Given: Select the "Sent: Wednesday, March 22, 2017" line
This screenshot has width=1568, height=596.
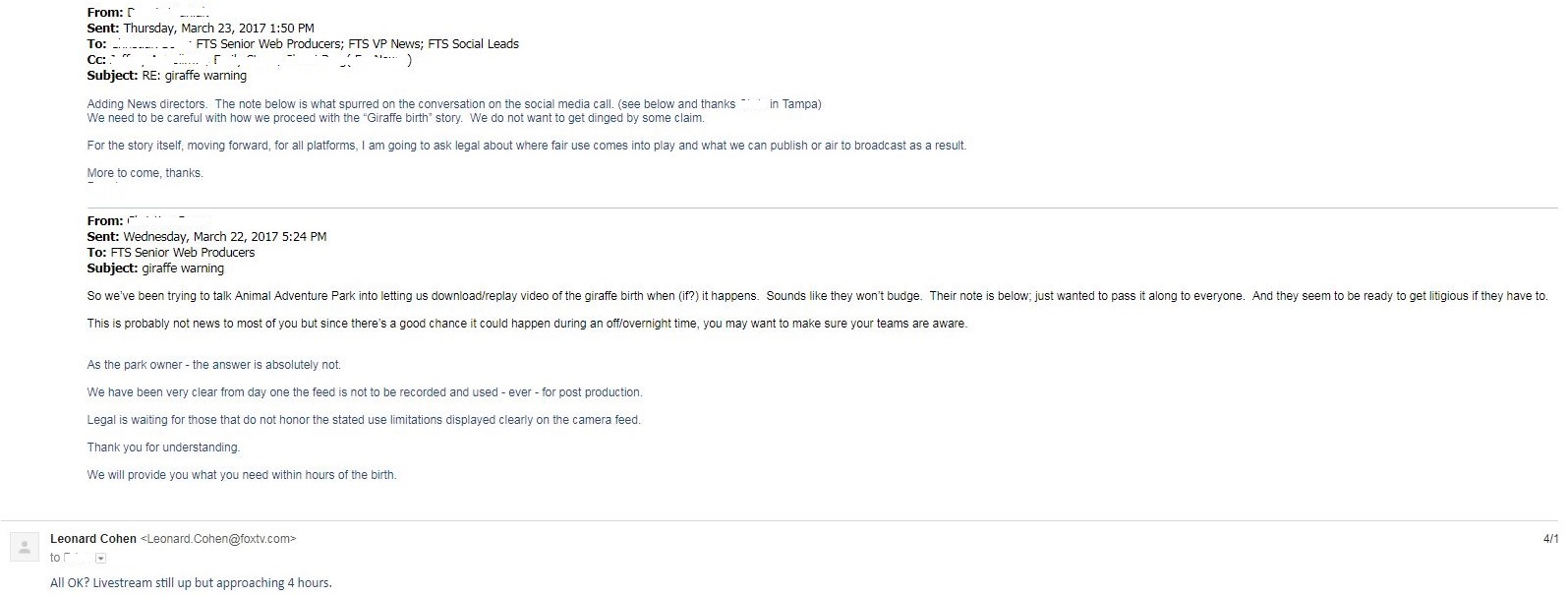Looking at the screenshot, I should tap(206, 237).
